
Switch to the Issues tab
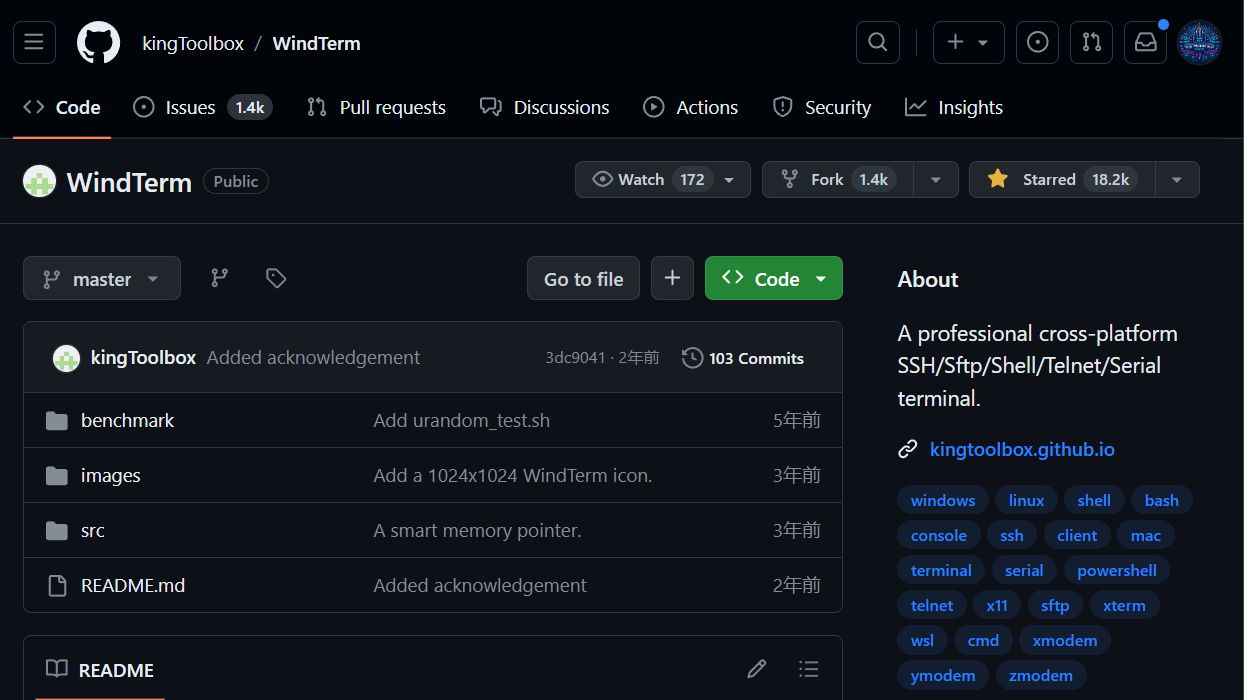pyautogui.click(x=202, y=107)
